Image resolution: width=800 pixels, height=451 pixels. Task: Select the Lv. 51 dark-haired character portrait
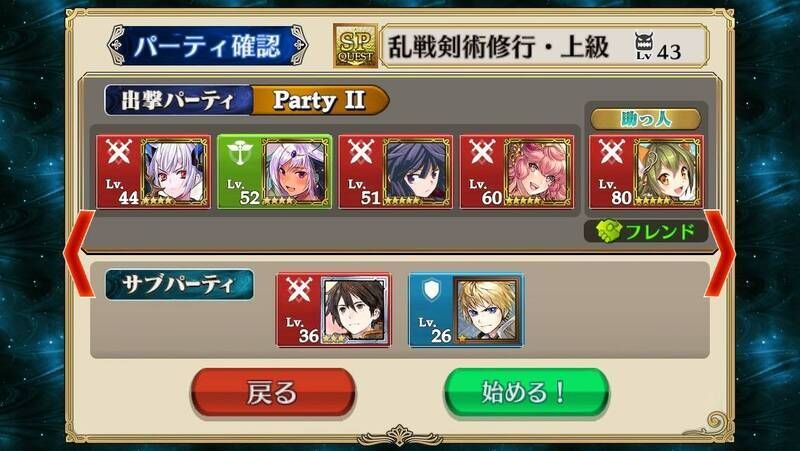395,171
